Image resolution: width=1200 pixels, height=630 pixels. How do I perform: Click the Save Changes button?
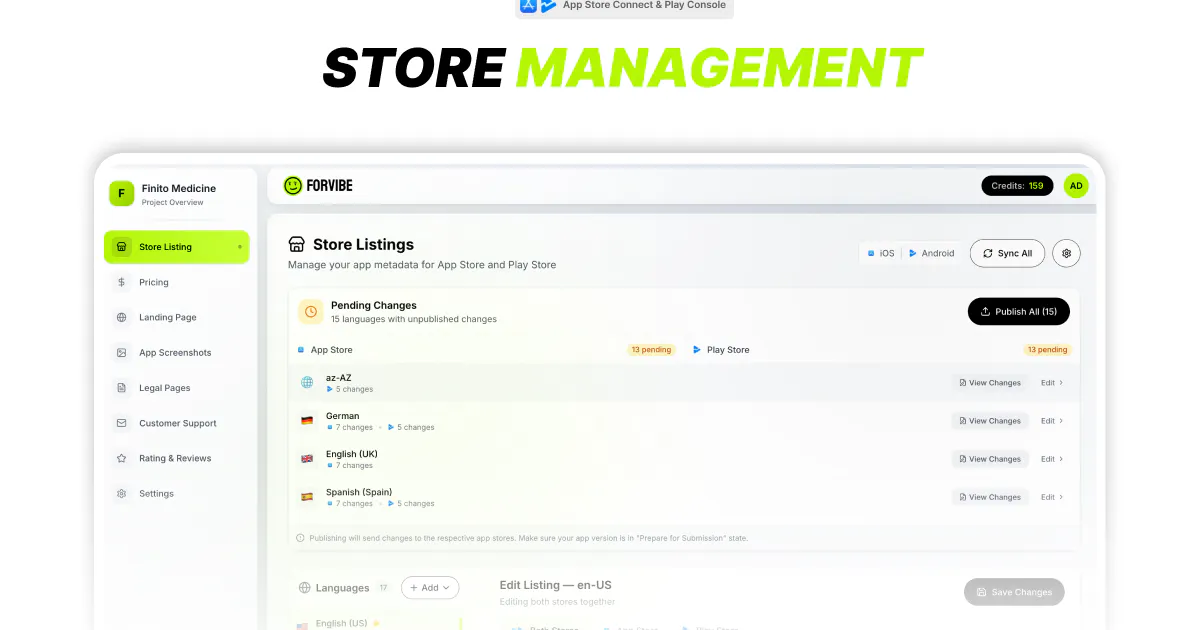click(1014, 592)
